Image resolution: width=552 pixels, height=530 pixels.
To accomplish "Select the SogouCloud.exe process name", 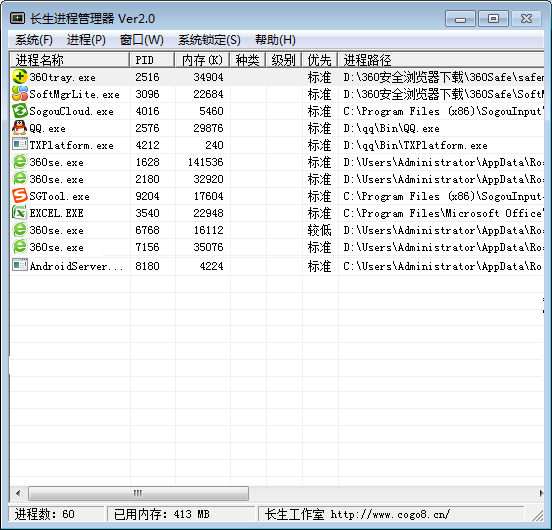I will coord(71,111).
